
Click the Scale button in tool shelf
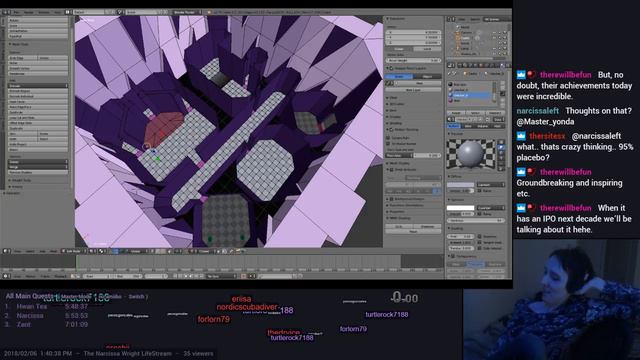click(x=38, y=25)
